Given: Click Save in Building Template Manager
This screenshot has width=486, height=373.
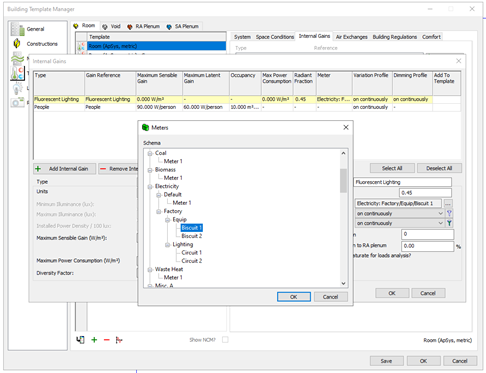Looking at the screenshot, I should tap(386, 361).
